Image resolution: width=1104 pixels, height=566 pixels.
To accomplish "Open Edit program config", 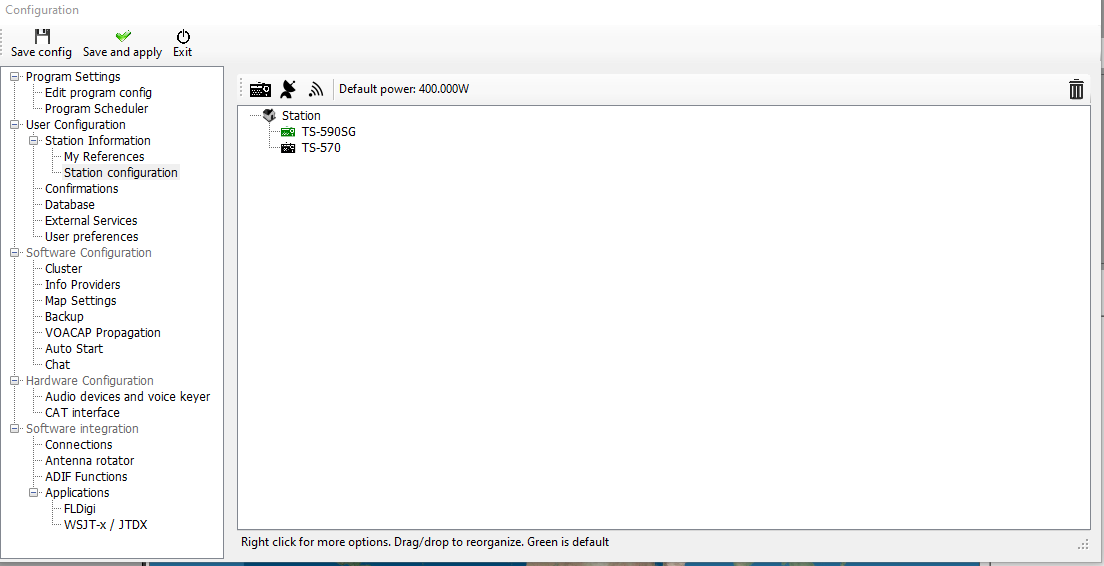I will click(x=99, y=93).
